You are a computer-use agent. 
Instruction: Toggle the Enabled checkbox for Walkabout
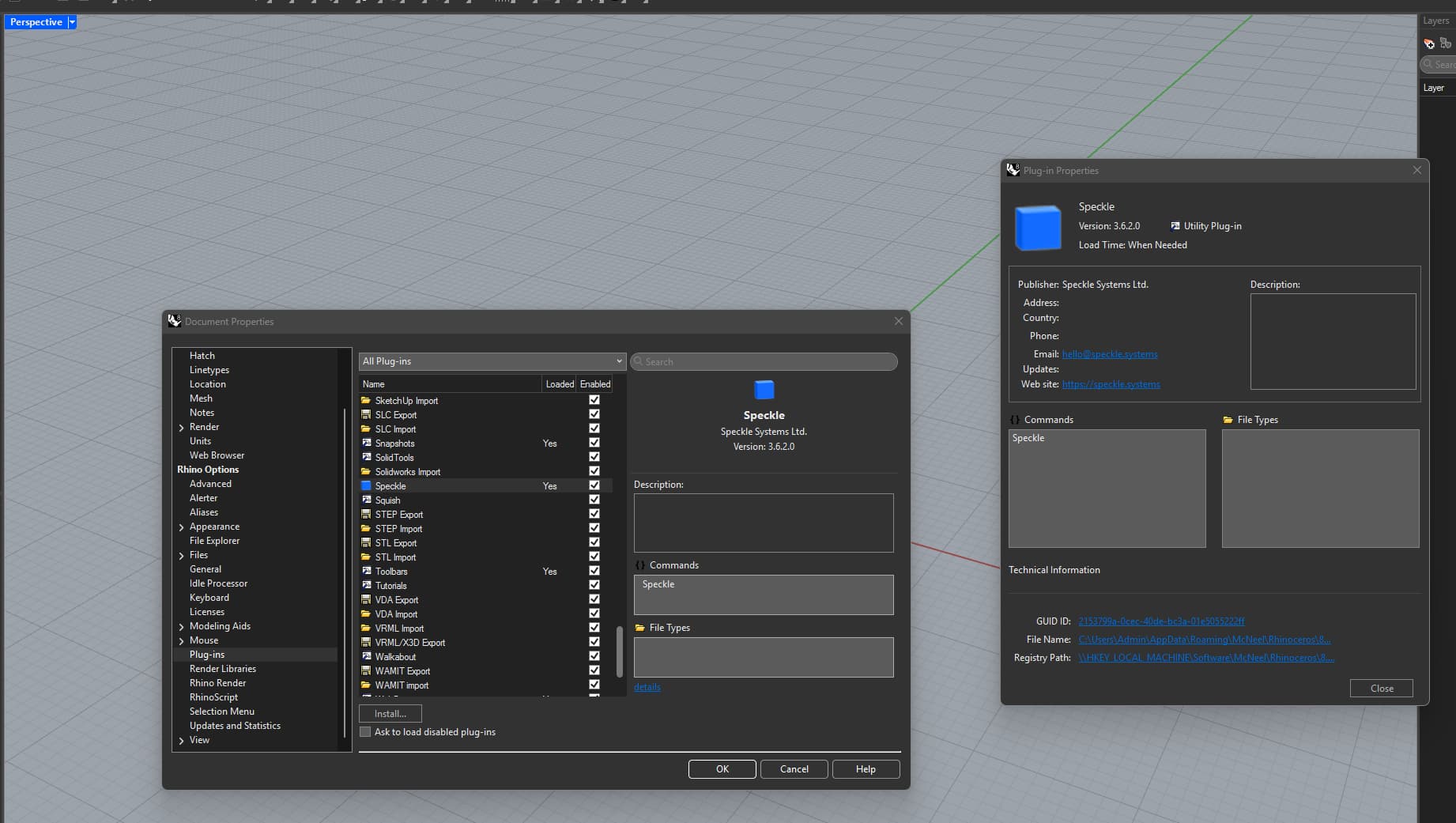click(x=594, y=656)
